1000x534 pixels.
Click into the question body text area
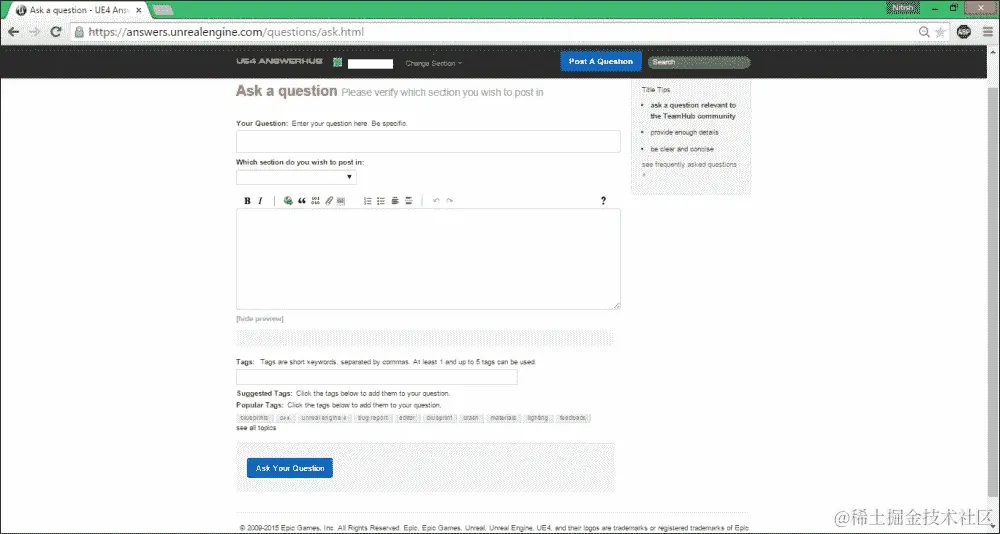428,259
